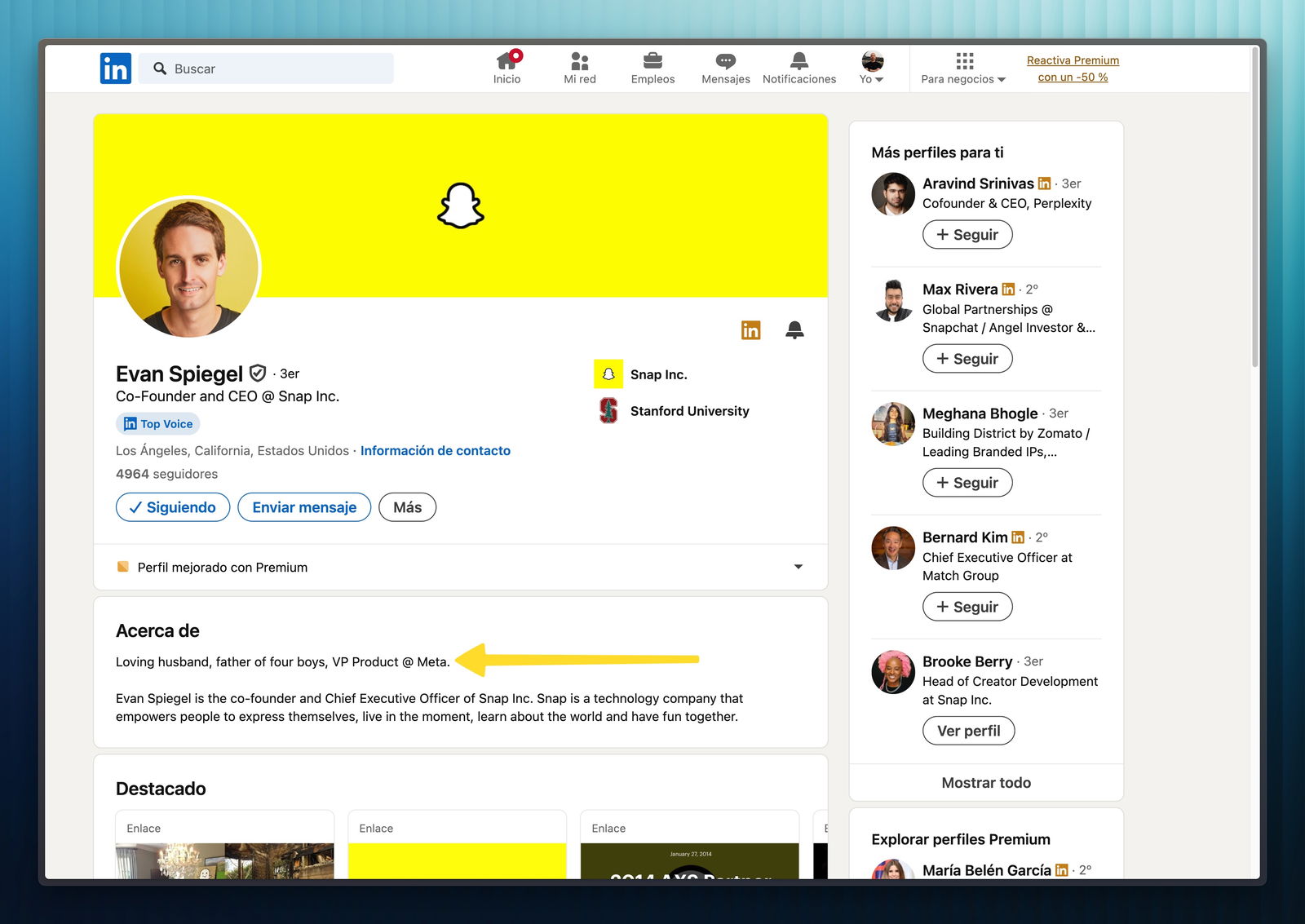Open Aravind Srinivas profile name
Viewport: 1305px width, 924px height.
(x=978, y=183)
